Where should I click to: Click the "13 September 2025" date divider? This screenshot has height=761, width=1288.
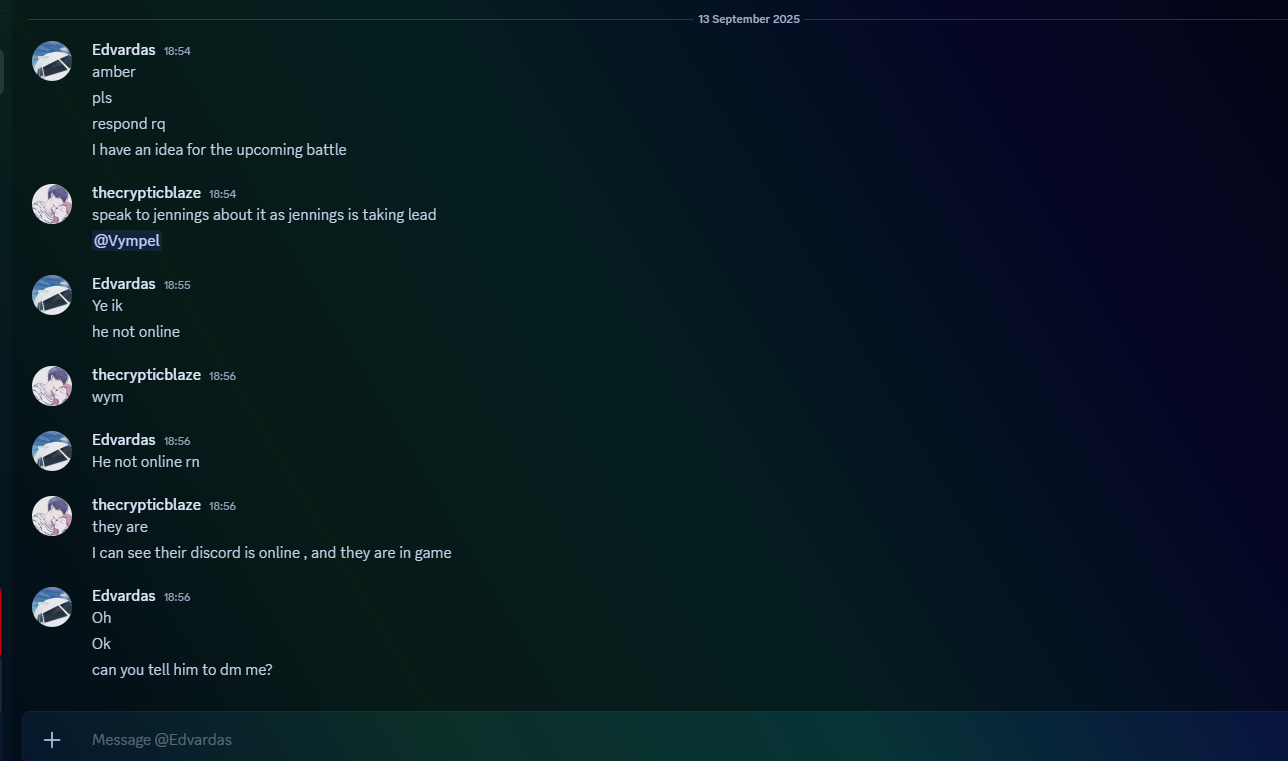tap(748, 19)
